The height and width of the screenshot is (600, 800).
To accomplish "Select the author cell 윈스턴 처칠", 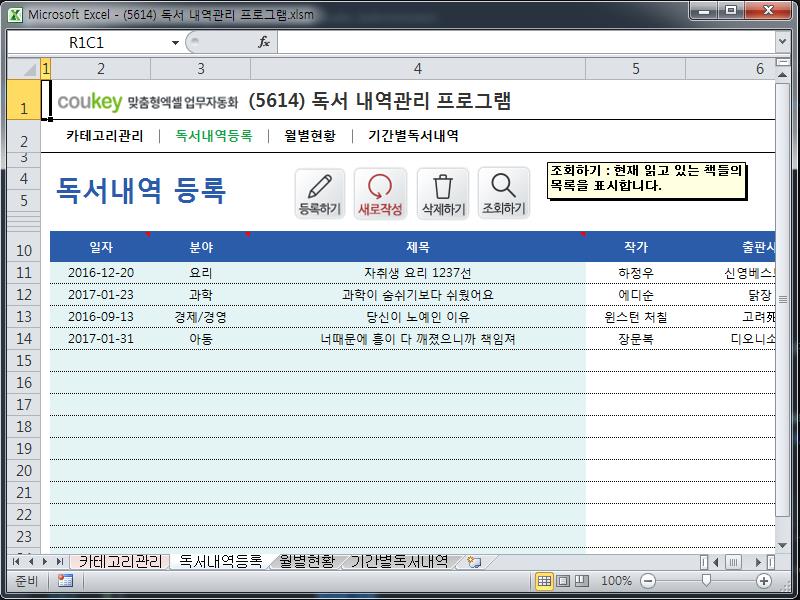I will (x=636, y=317).
